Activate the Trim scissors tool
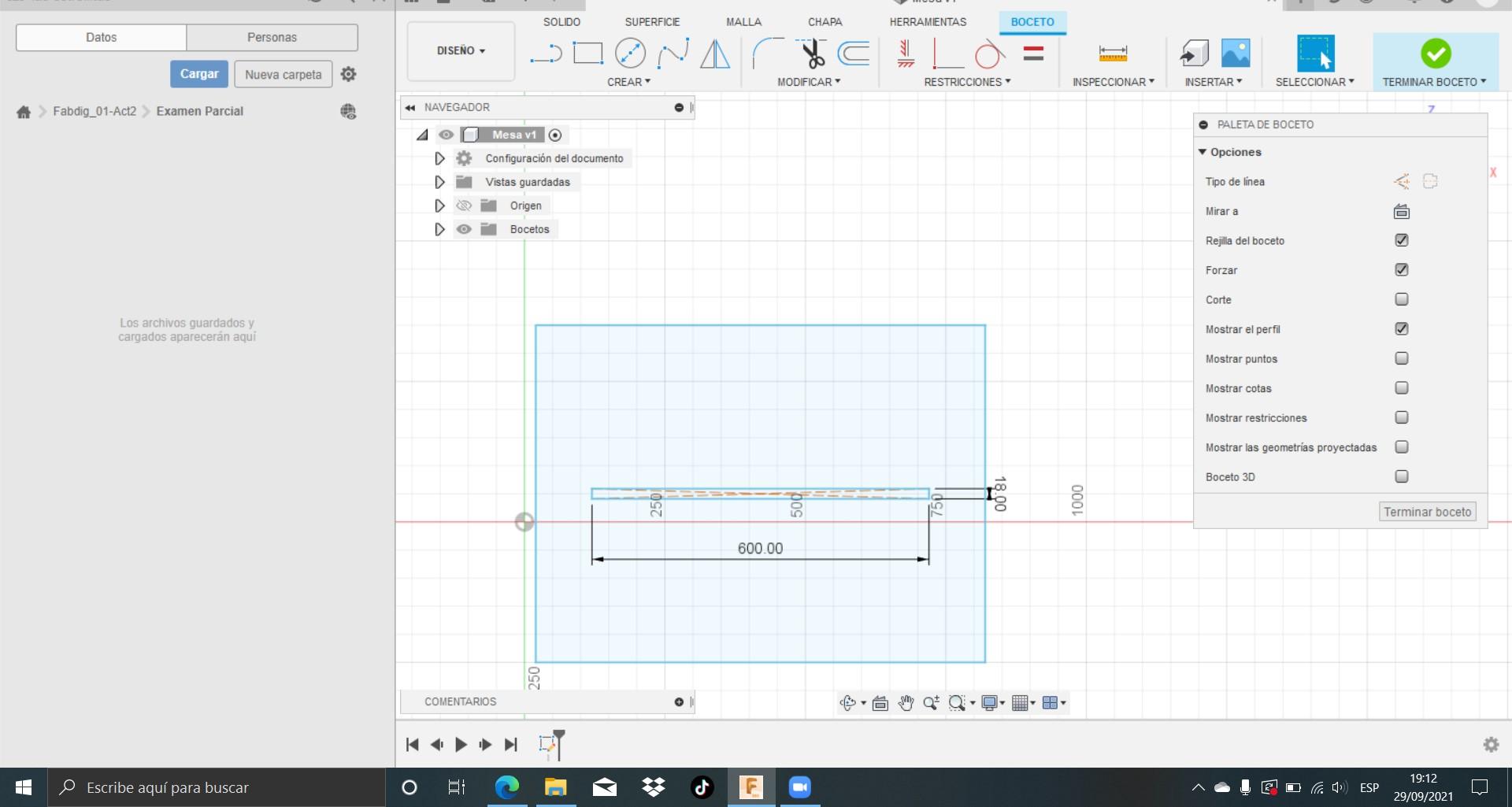1512x807 pixels. click(x=812, y=54)
